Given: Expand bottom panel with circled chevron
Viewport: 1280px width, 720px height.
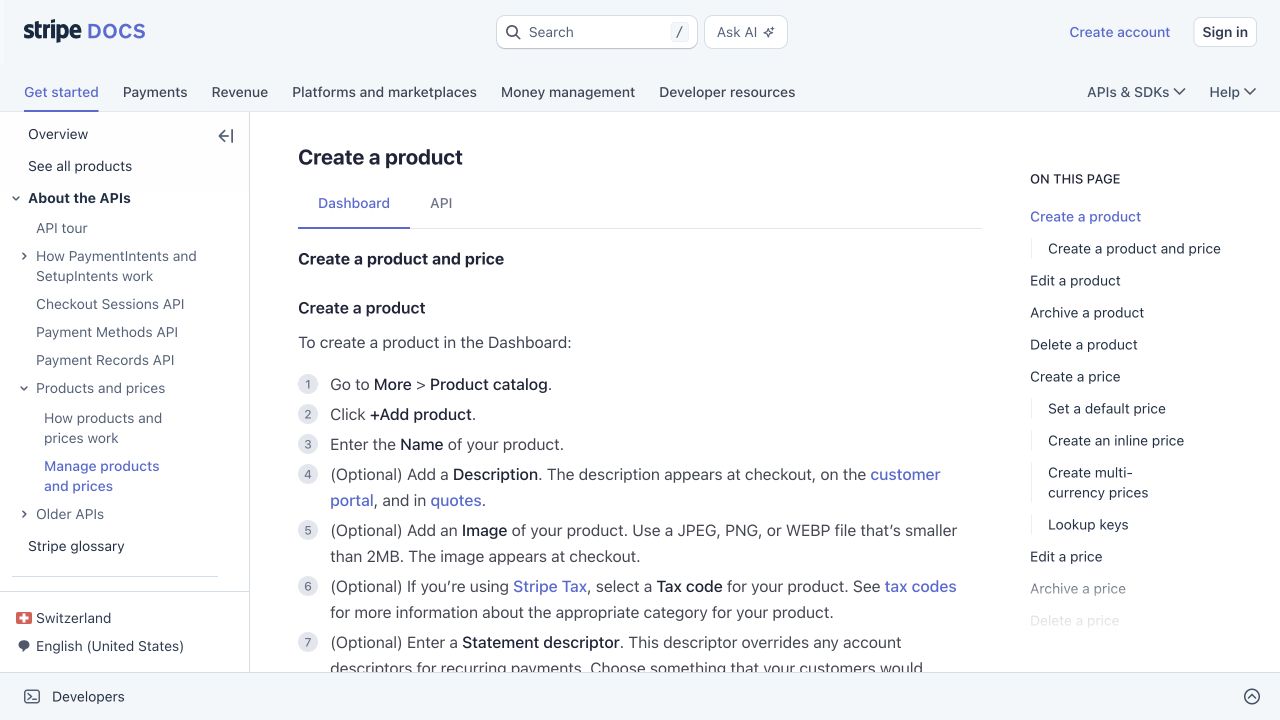Looking at the screenshot, I should [1251, 697].
